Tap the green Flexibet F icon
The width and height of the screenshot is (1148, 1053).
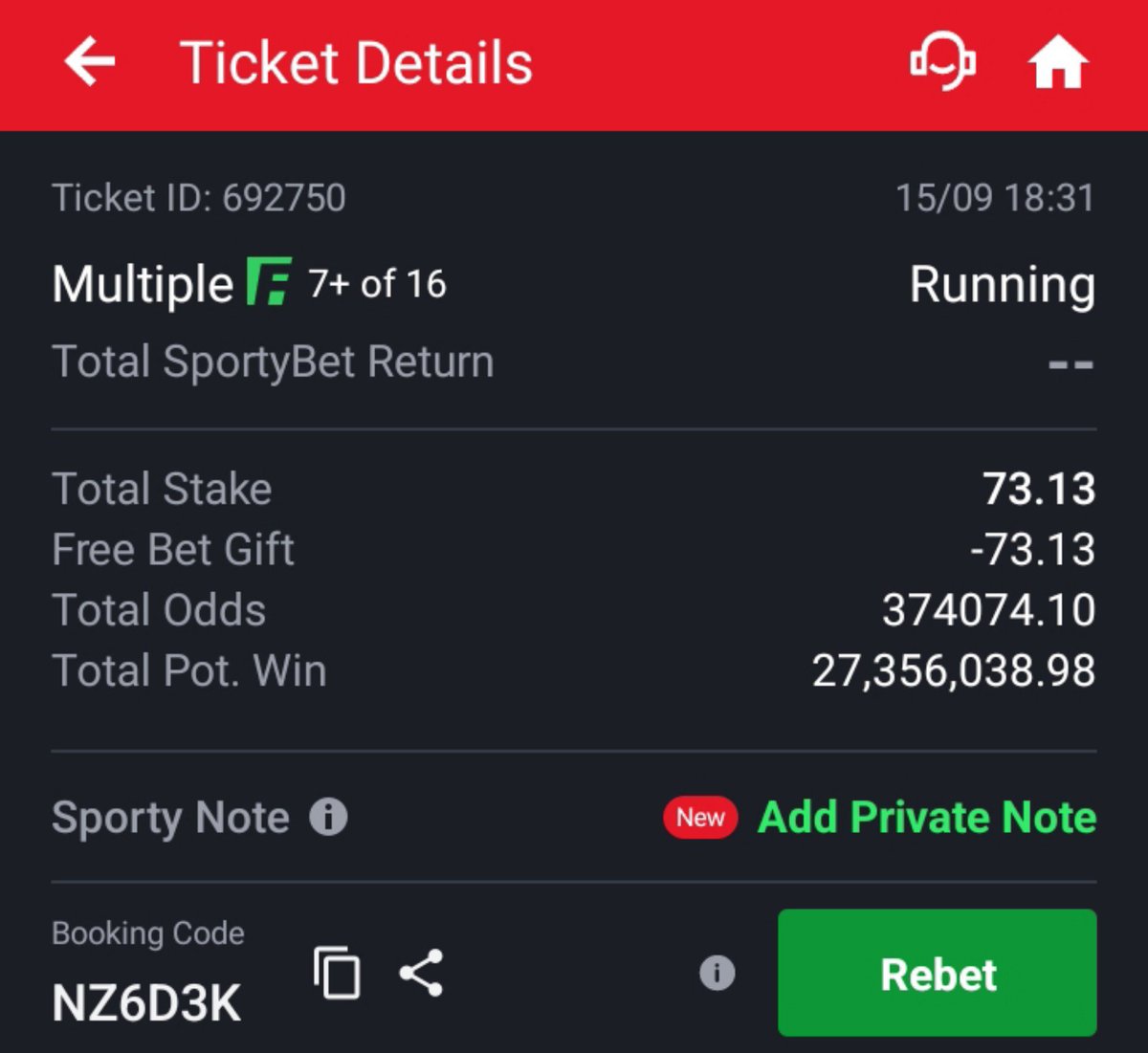tap(269, 282)
